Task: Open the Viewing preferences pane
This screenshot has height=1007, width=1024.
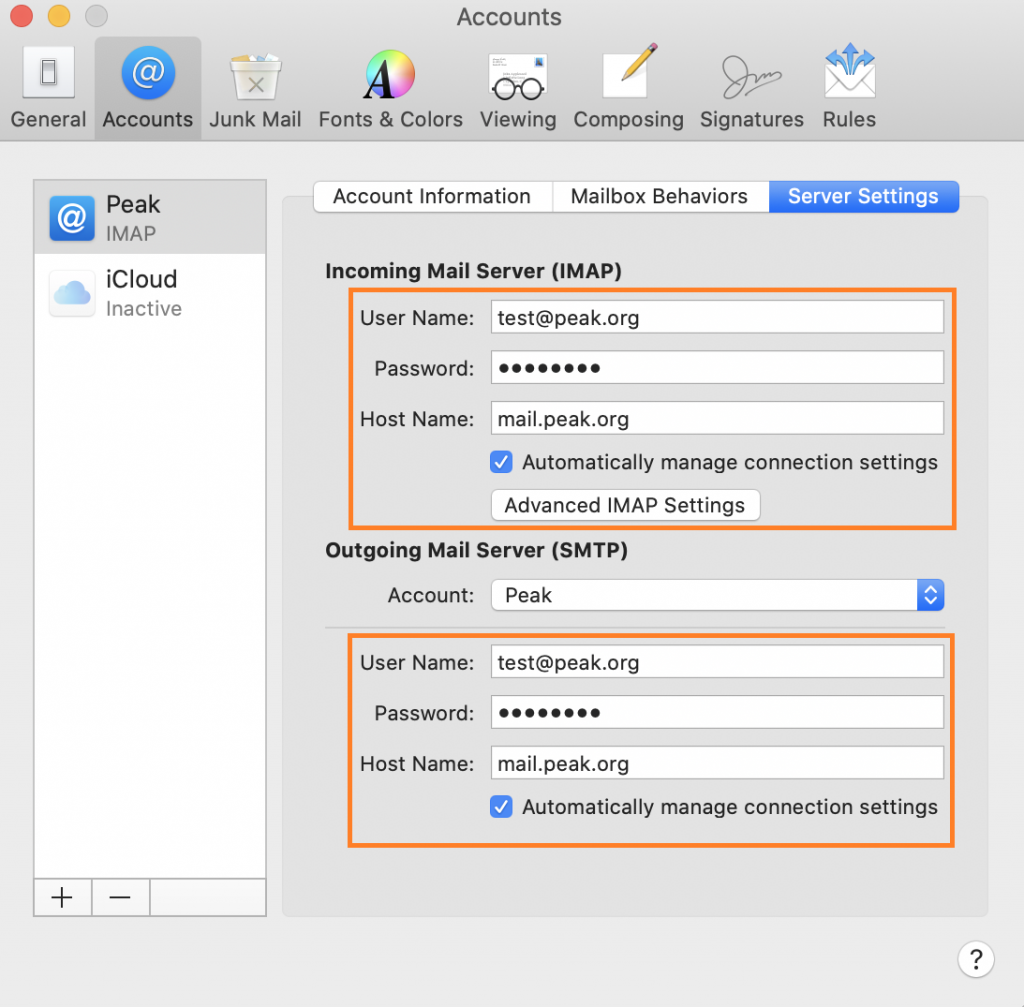Action: pos(517,88)
